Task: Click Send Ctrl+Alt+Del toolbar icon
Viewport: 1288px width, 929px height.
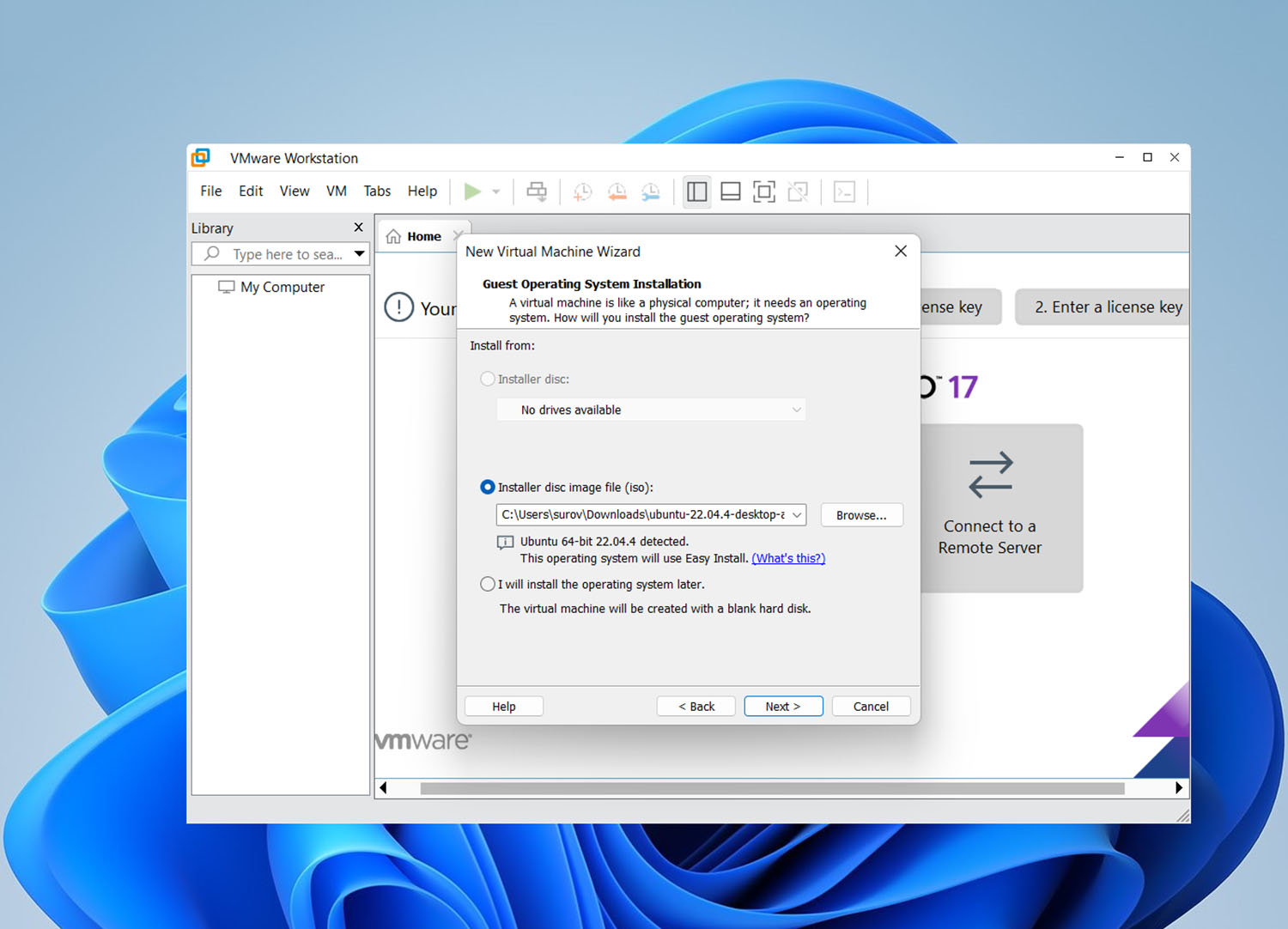Action: click(x=537, y=191)
